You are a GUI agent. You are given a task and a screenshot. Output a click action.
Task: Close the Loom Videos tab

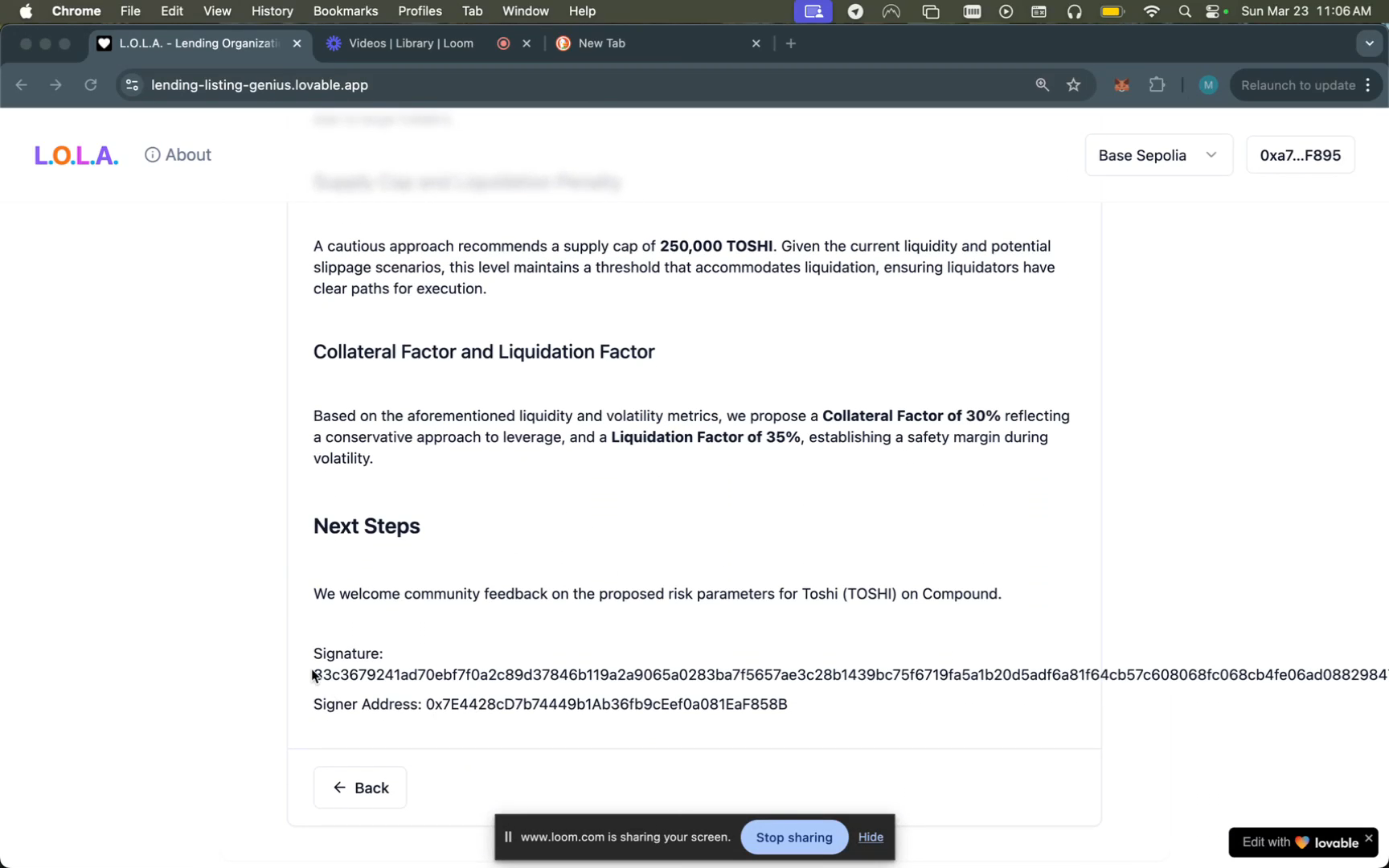pos(527,43)
